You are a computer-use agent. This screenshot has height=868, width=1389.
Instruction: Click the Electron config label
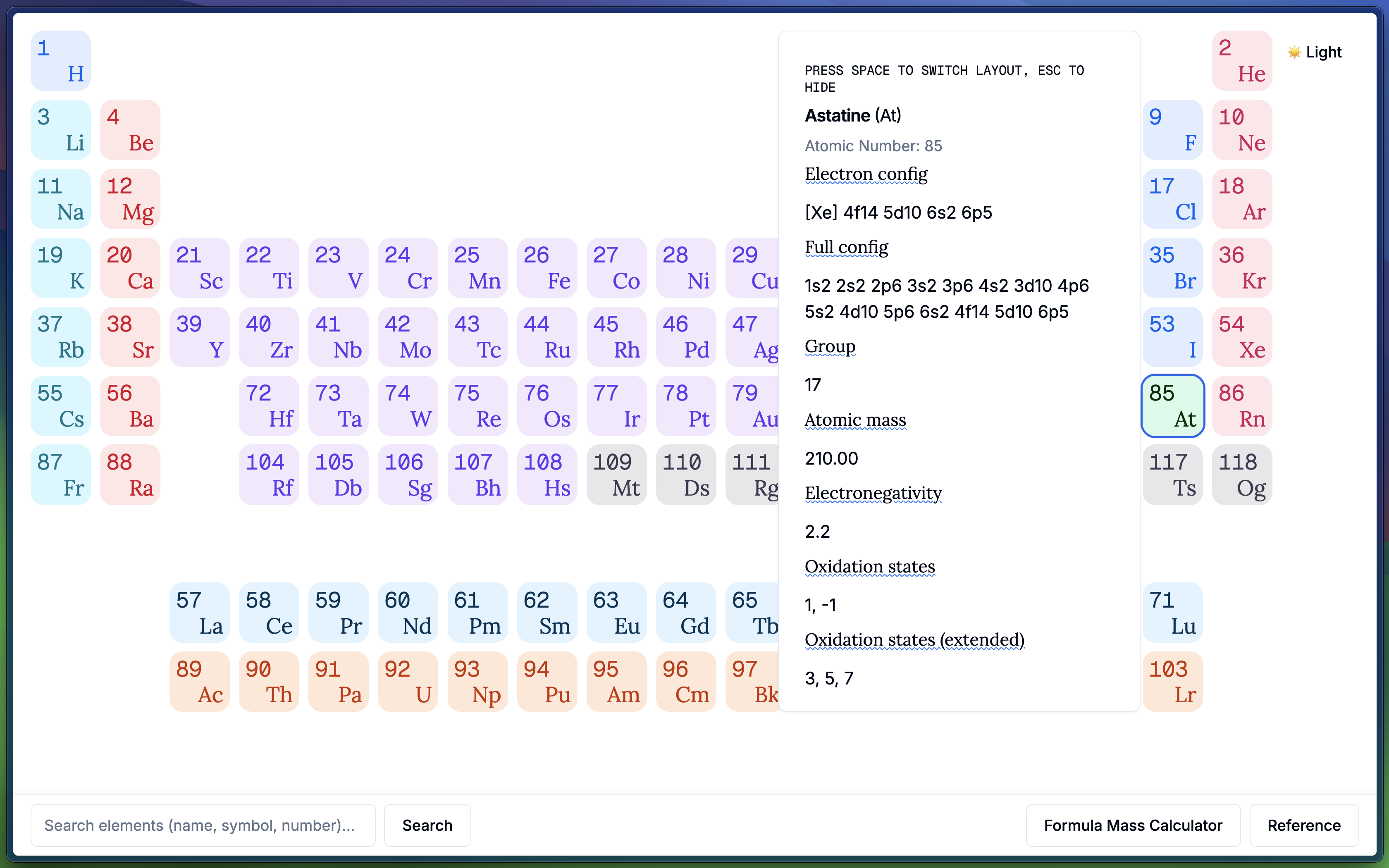point(866,174)
